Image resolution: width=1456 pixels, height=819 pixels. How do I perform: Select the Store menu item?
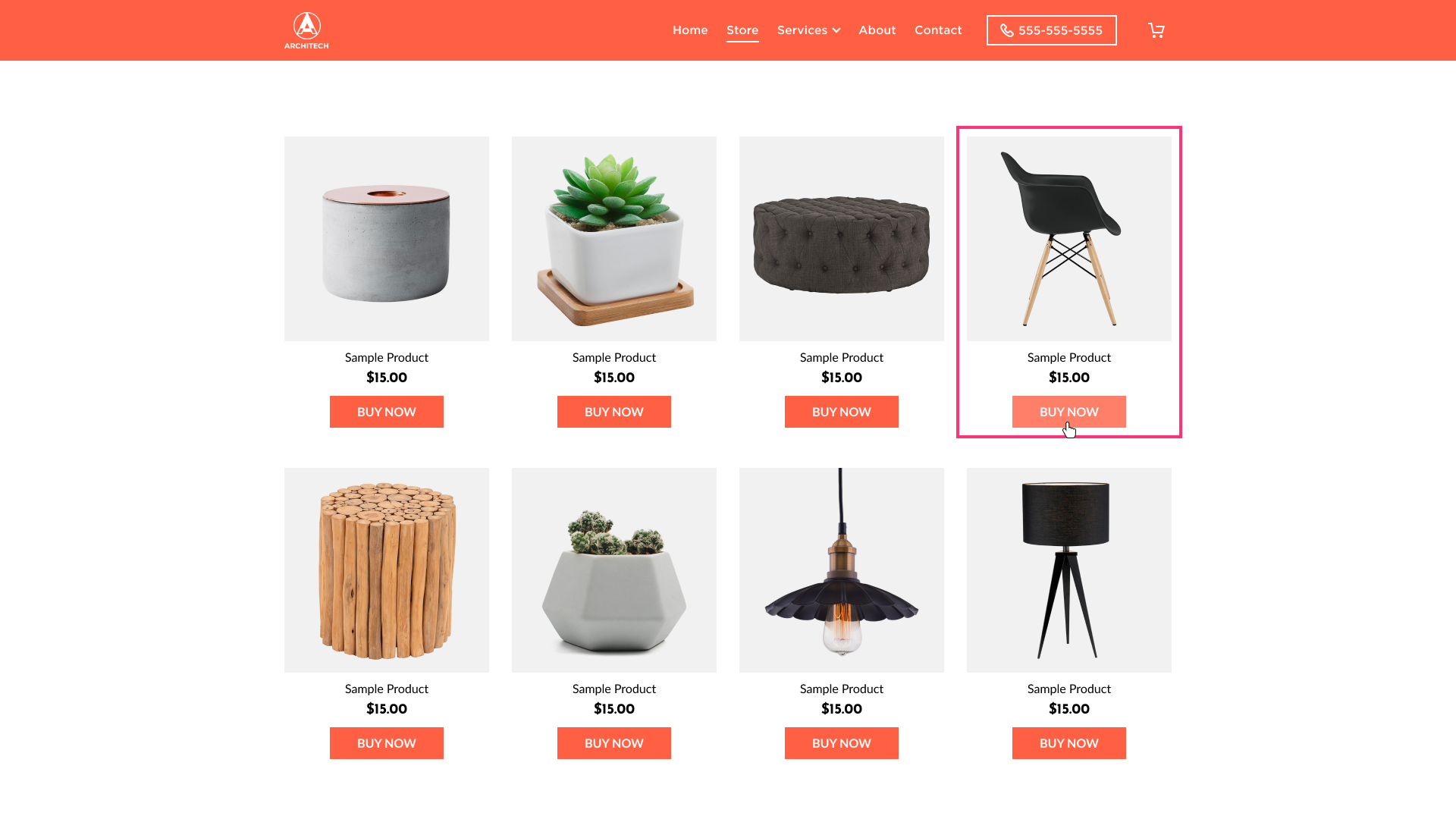point(742,30)
